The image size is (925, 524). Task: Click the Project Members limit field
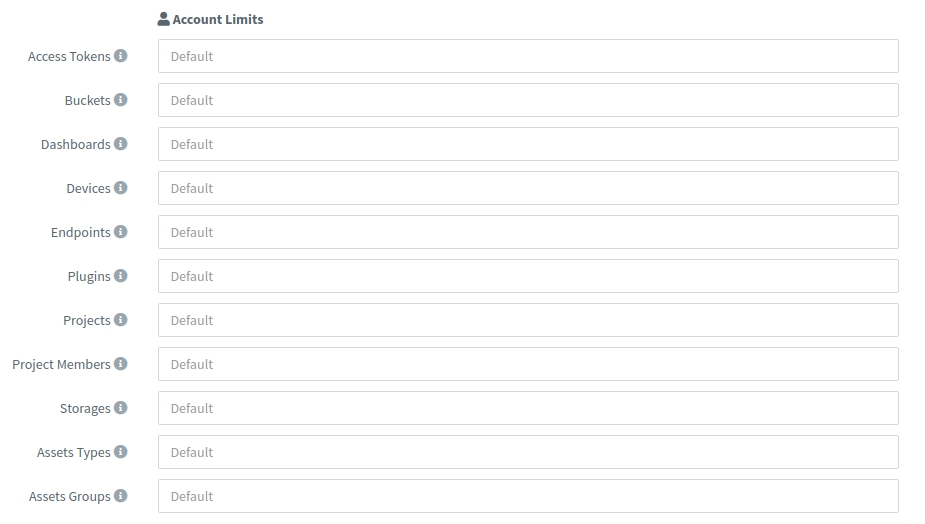pyautogui.click(x=528, y=364)
